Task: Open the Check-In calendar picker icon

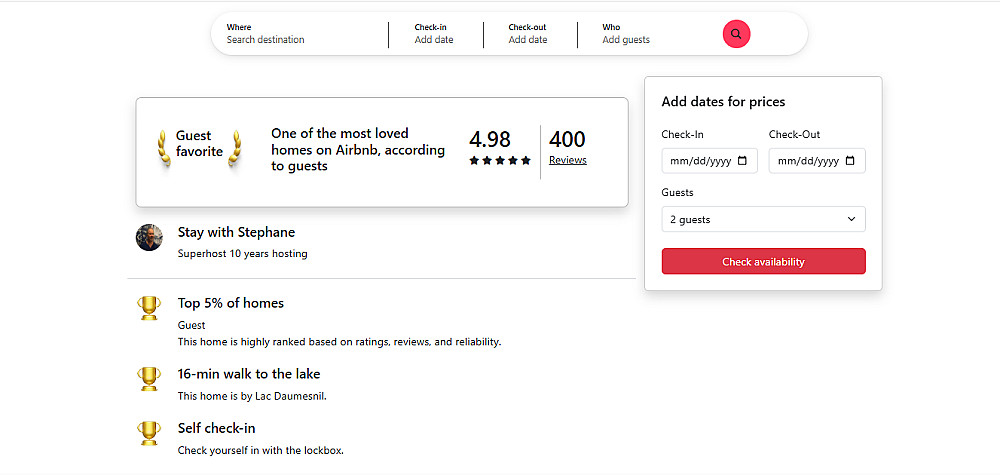Action: click(x=742, y=161)
